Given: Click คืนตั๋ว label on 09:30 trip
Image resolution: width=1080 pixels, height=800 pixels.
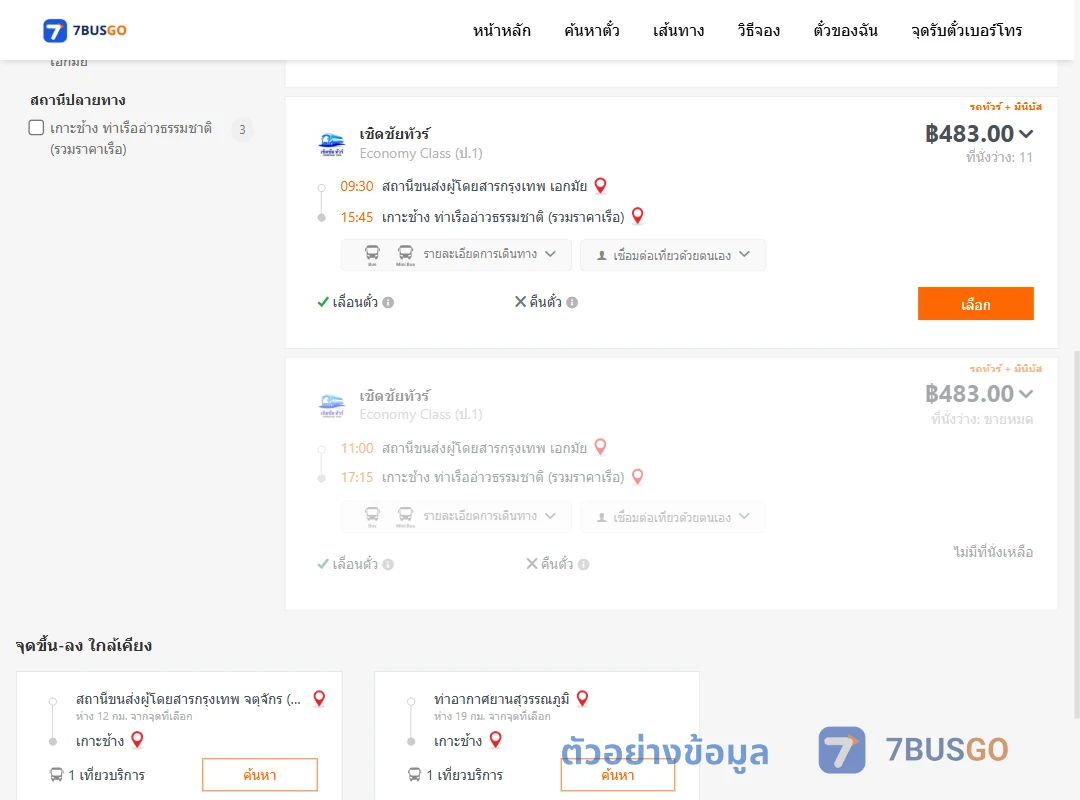Looking at the screenshot, I should coord(546,302).
